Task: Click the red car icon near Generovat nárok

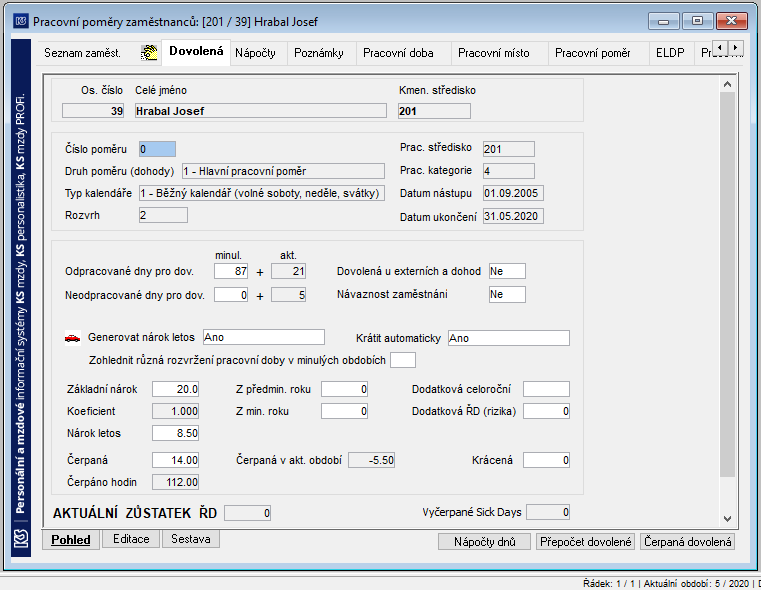Action: [73, 338]
